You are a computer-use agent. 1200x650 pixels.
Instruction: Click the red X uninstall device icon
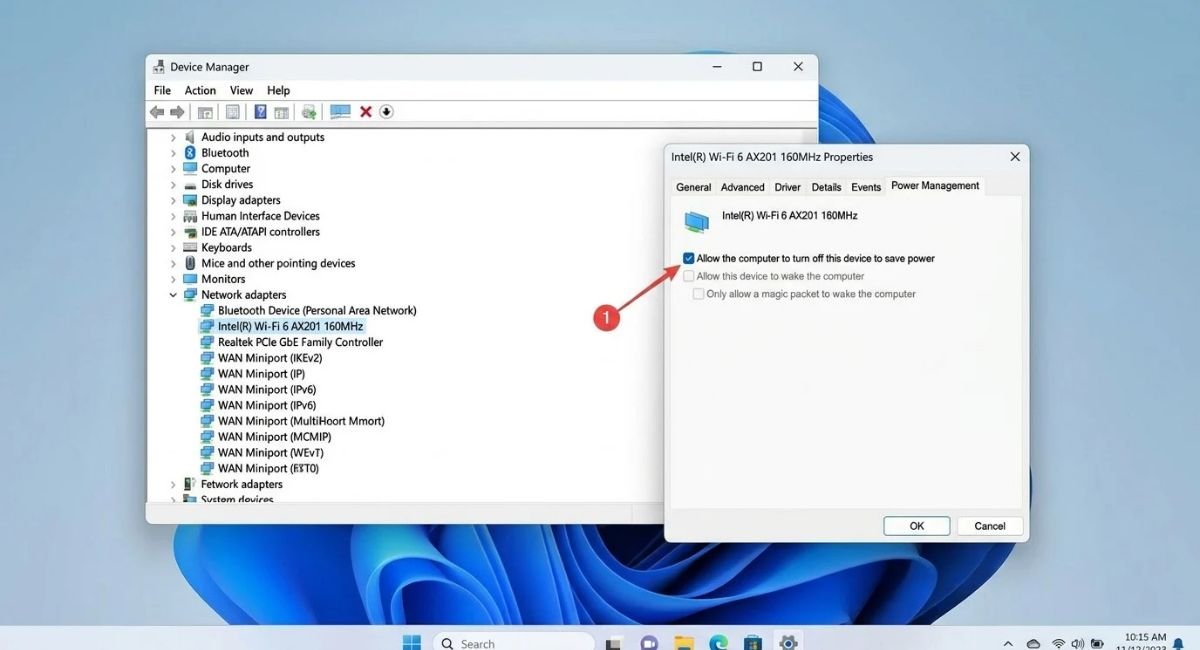click(366, 112)
